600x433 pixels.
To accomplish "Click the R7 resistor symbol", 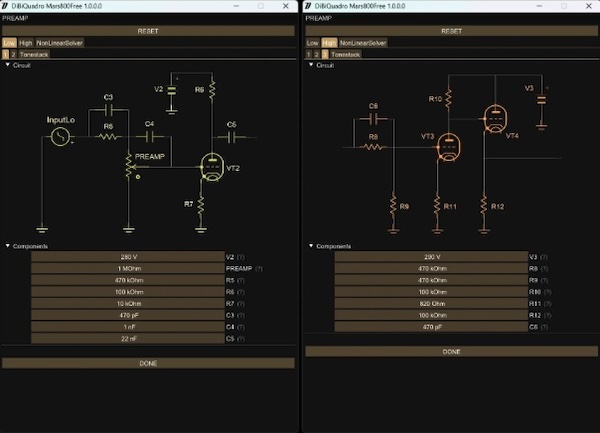I will point(201,207).
